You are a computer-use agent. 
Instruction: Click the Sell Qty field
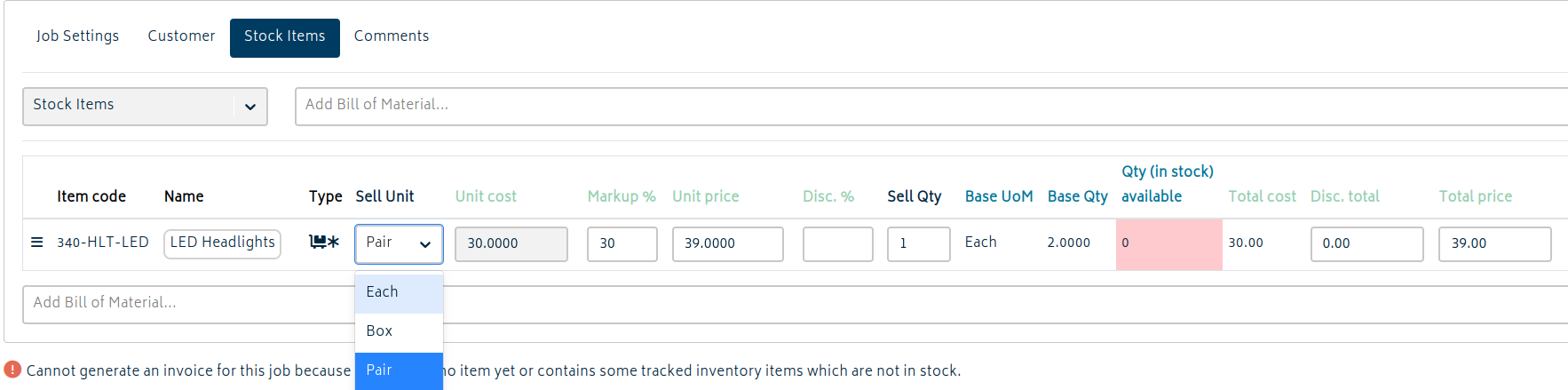(x=919, y=243)
